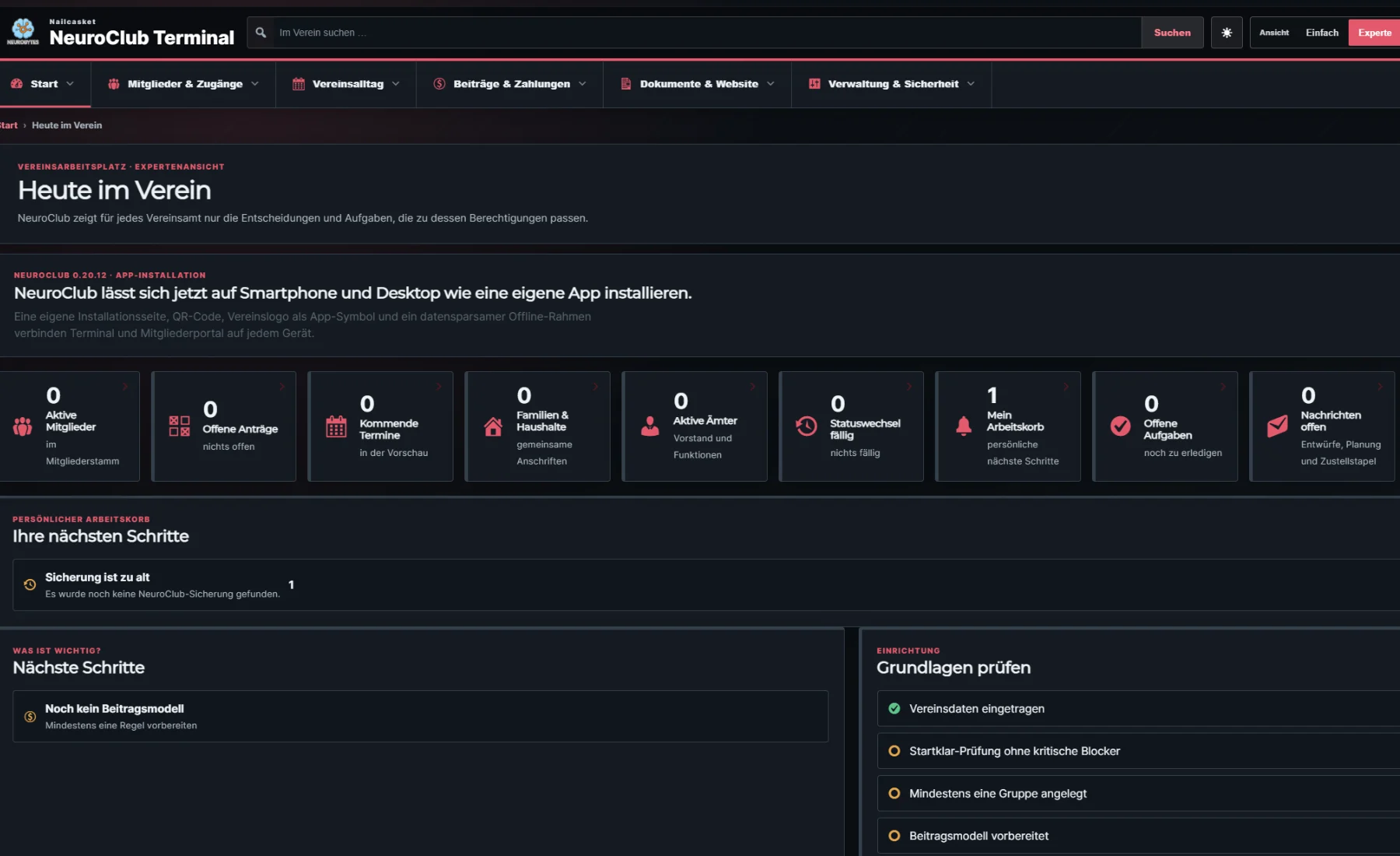The width and height of the screenshot is (1400, 856).
Task: Click the Start breadcrumb link
Action: pyautogui.click(x=9, y=125)
